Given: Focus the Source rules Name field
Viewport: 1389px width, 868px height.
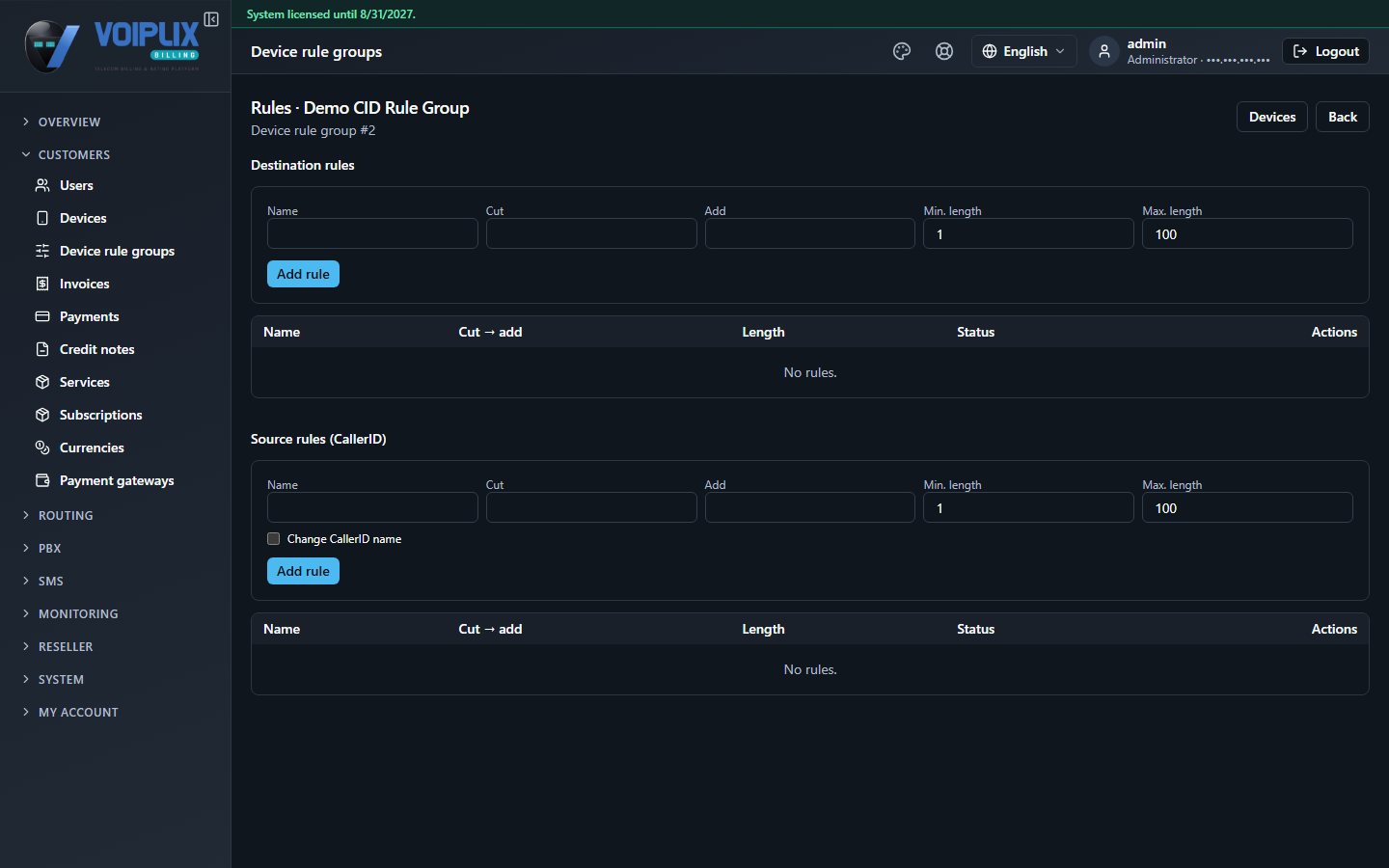Looking at the screenshot, I should tap(372, 507).
